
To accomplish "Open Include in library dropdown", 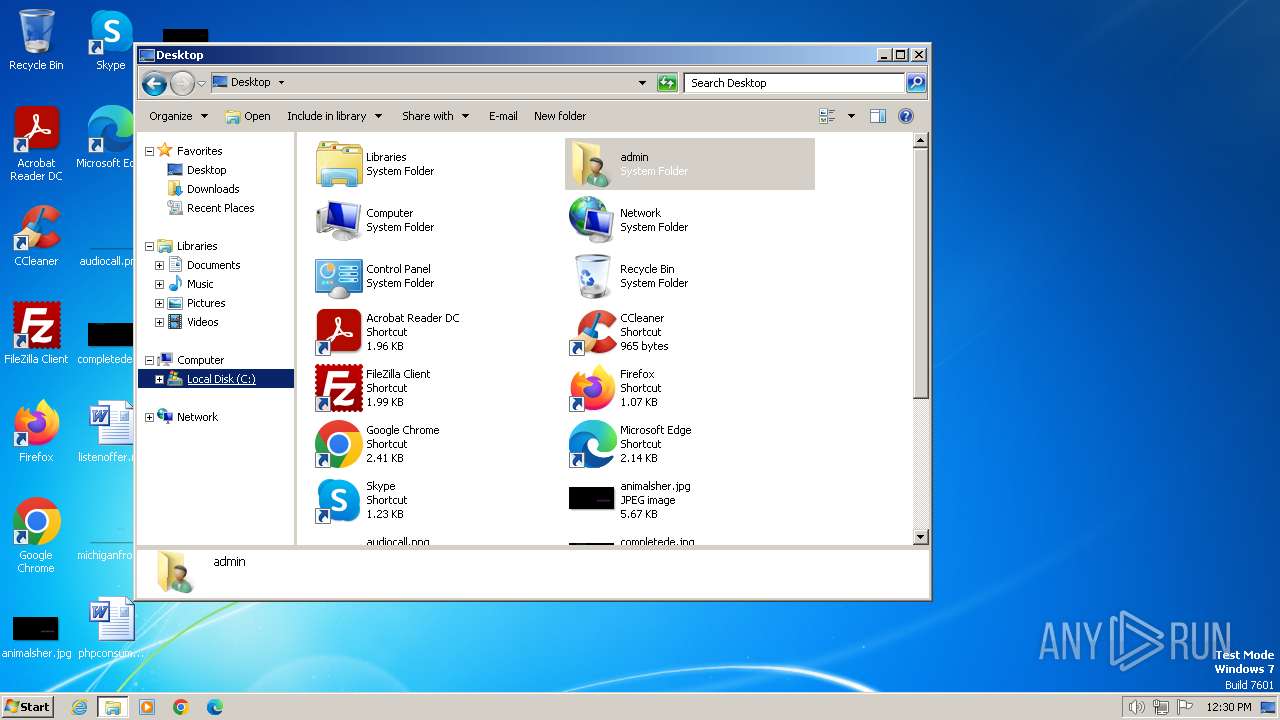I will (335, 116).
